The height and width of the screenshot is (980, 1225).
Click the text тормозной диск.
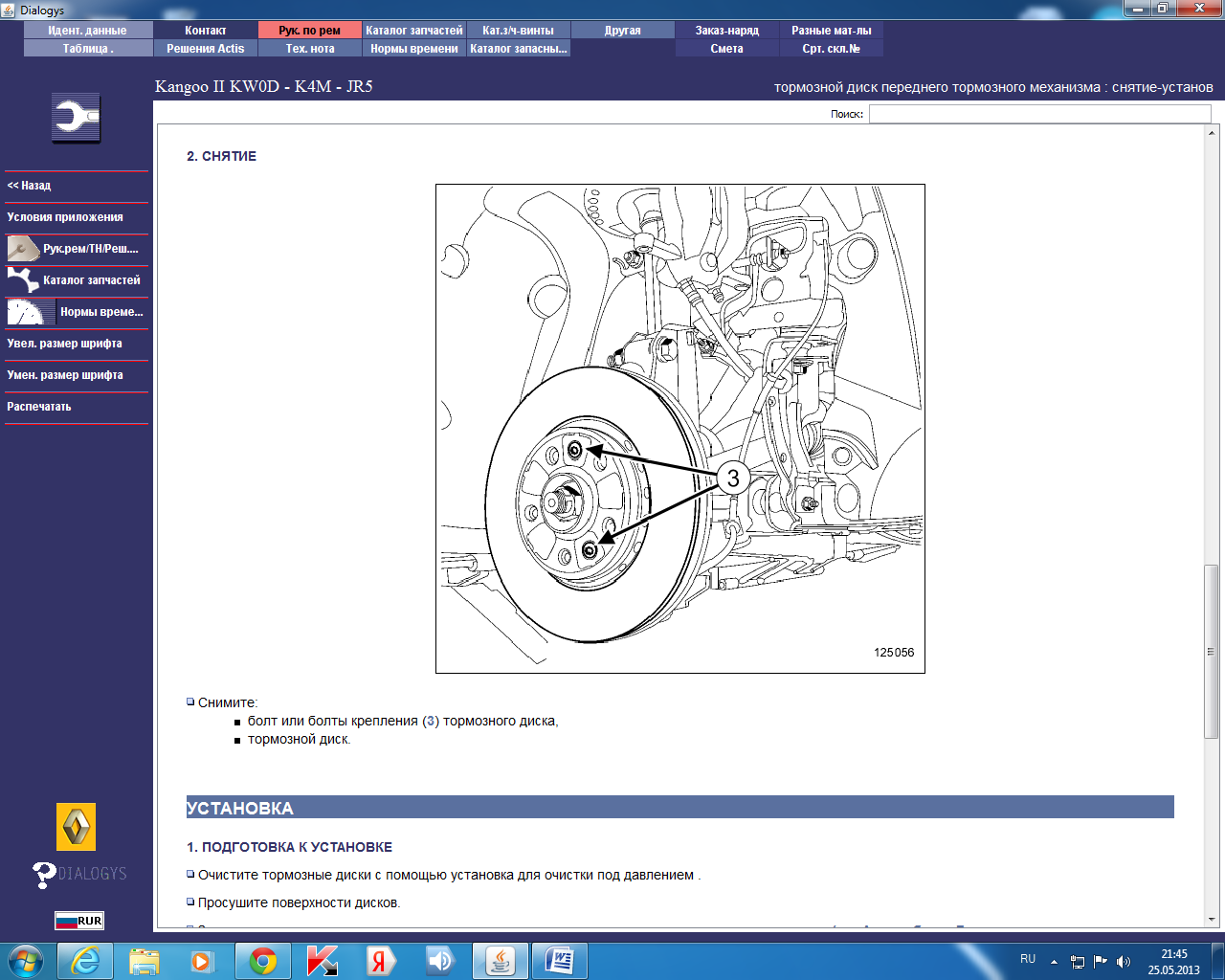click(299, 740)
